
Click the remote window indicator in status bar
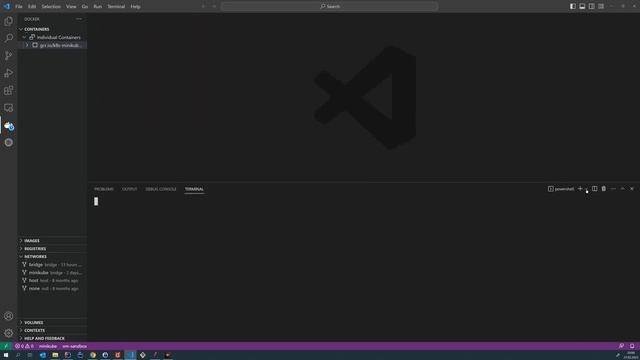6,346
